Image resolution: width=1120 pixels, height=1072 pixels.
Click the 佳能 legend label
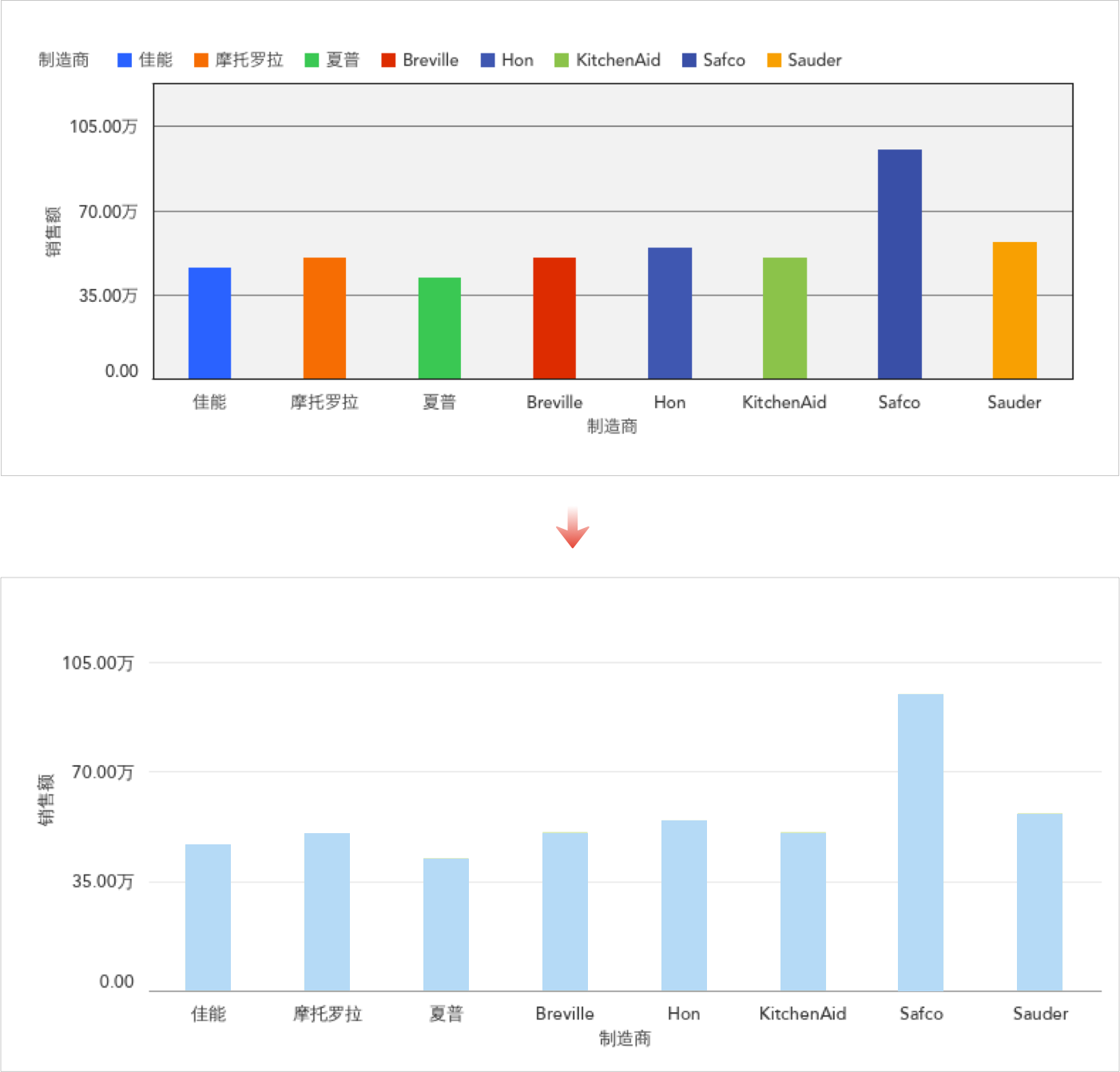pos(156,60)
